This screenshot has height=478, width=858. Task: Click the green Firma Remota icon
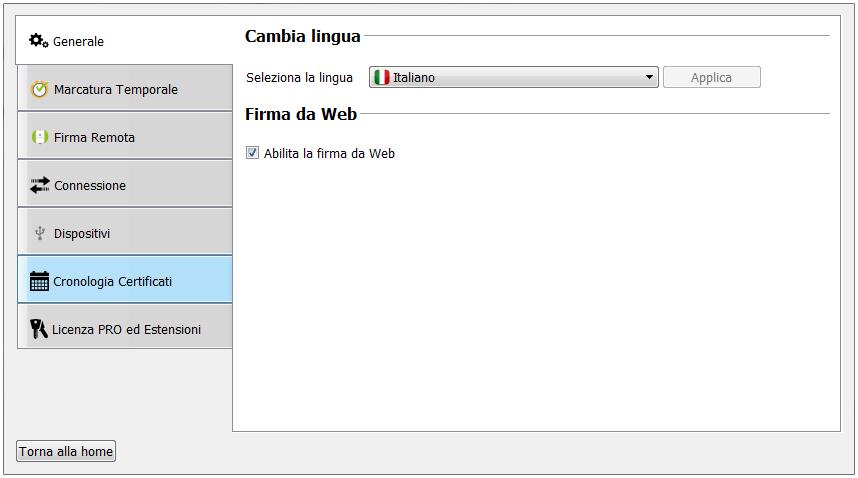(40, 137)
